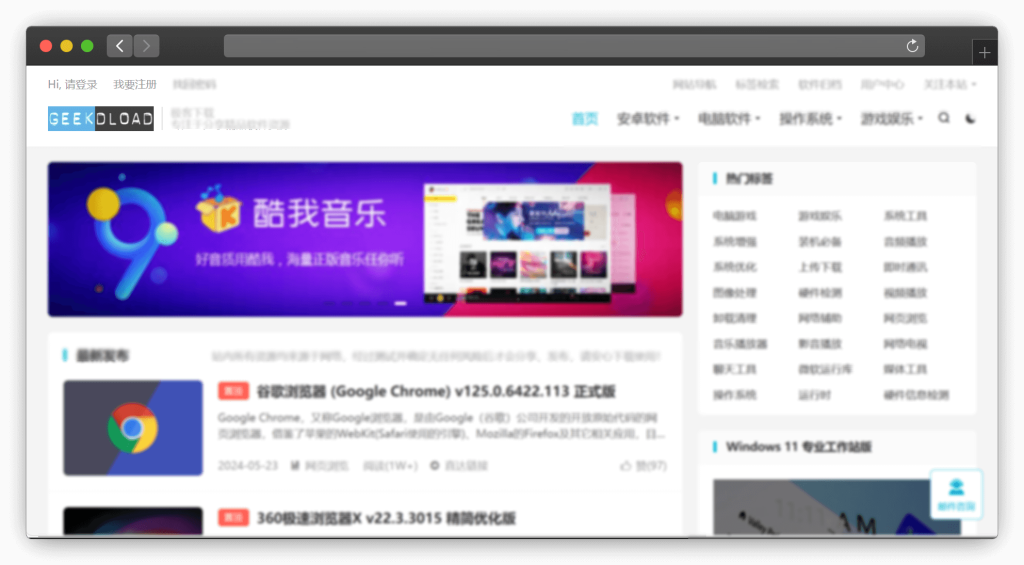Click the 图像处理 hot tag
This screenshot has height=565, width=1024.
pos(735,293)
